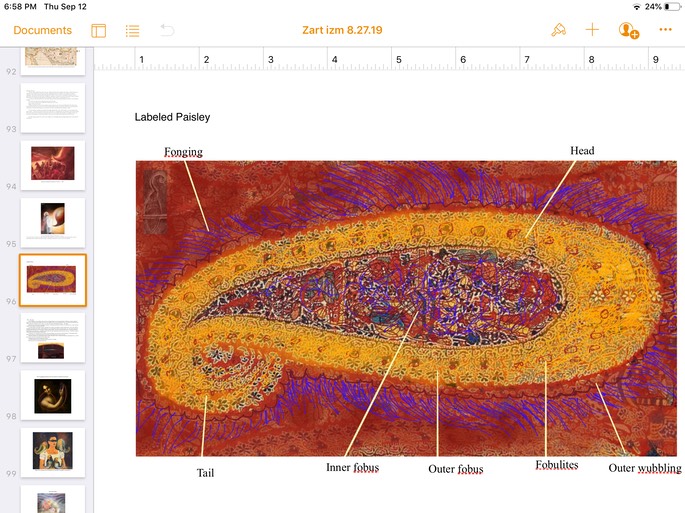Open the table of contents list icon
Image resolution: width=685 pixels, height=513 pixels.
tap(132, 30)
